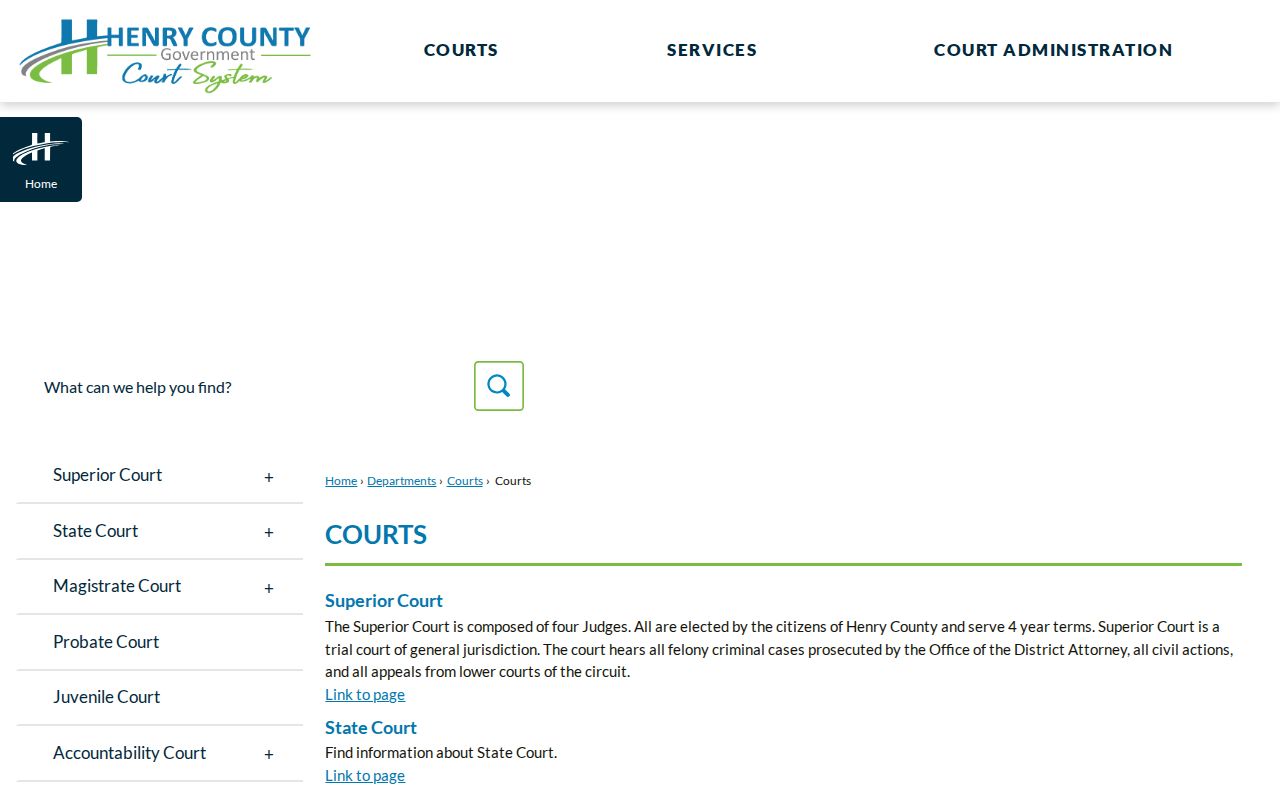Click the COURTS page title
The image size is (1280, 800).
pos(376,535)
